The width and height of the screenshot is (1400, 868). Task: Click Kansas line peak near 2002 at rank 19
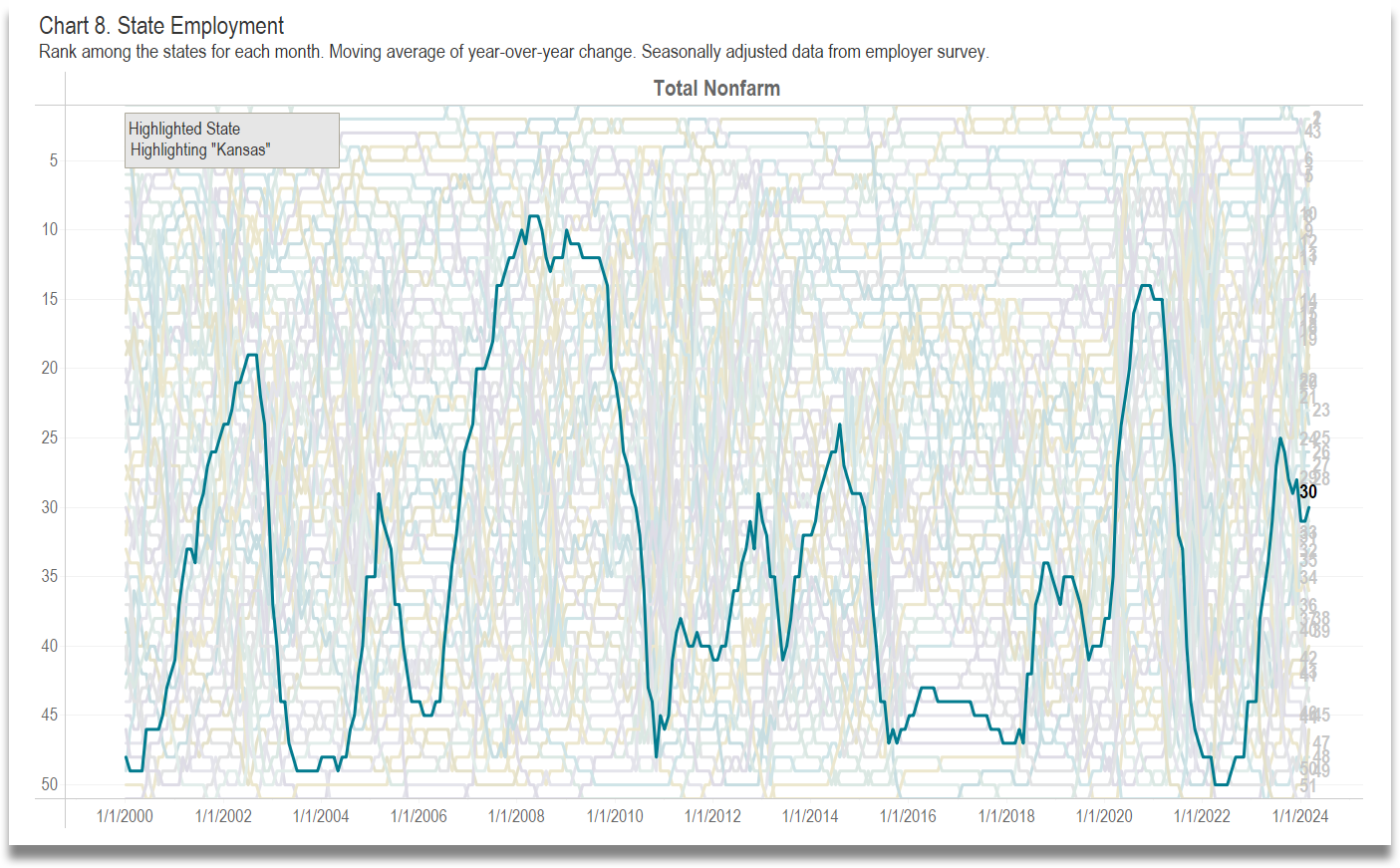pos(252,355)
